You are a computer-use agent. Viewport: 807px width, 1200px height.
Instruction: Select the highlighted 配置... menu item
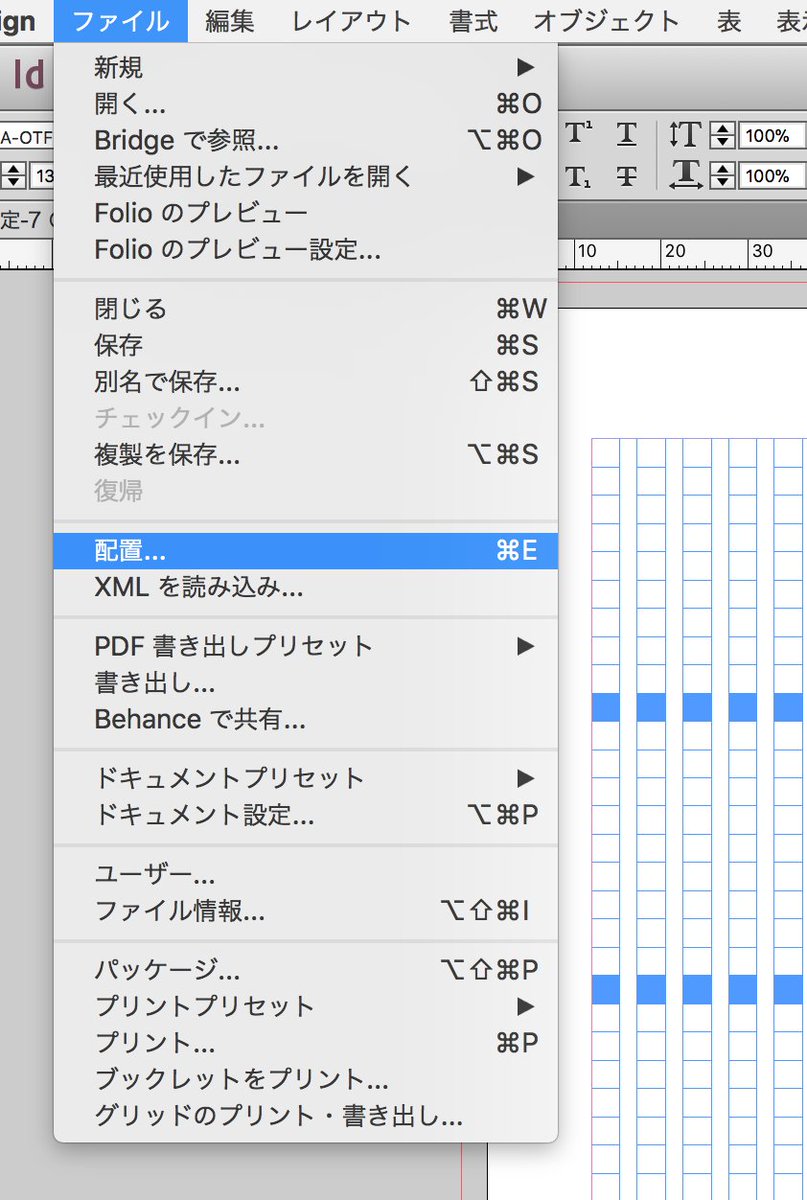click(x=306, y=551)
